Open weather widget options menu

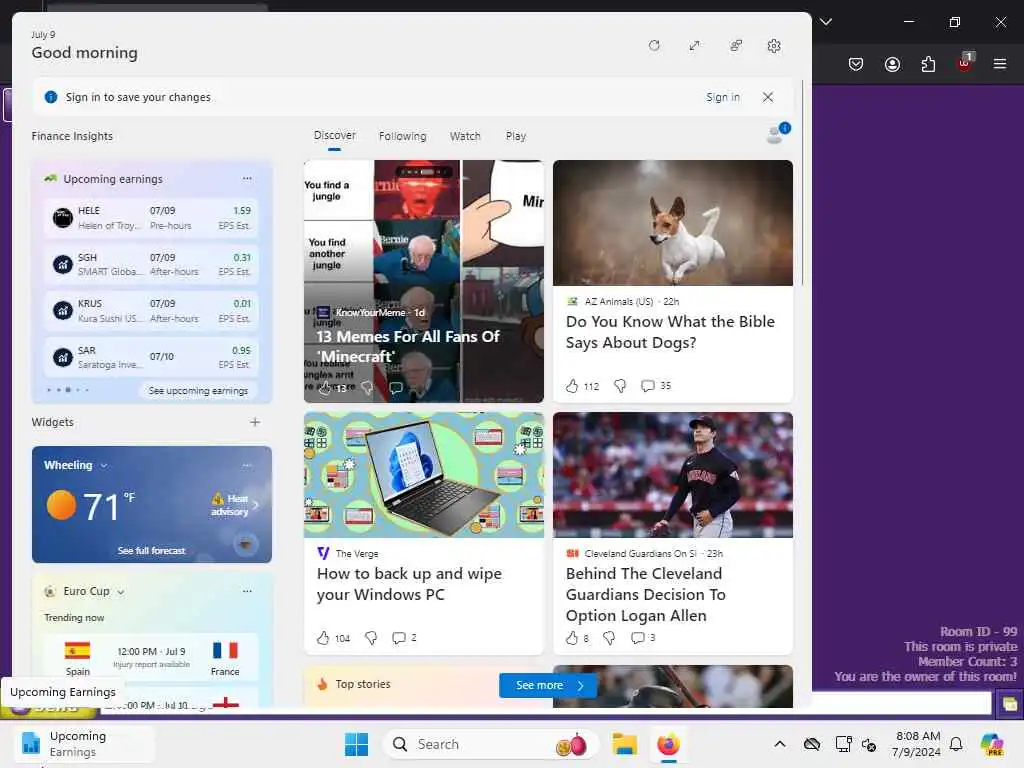click(x=247, y=466)
